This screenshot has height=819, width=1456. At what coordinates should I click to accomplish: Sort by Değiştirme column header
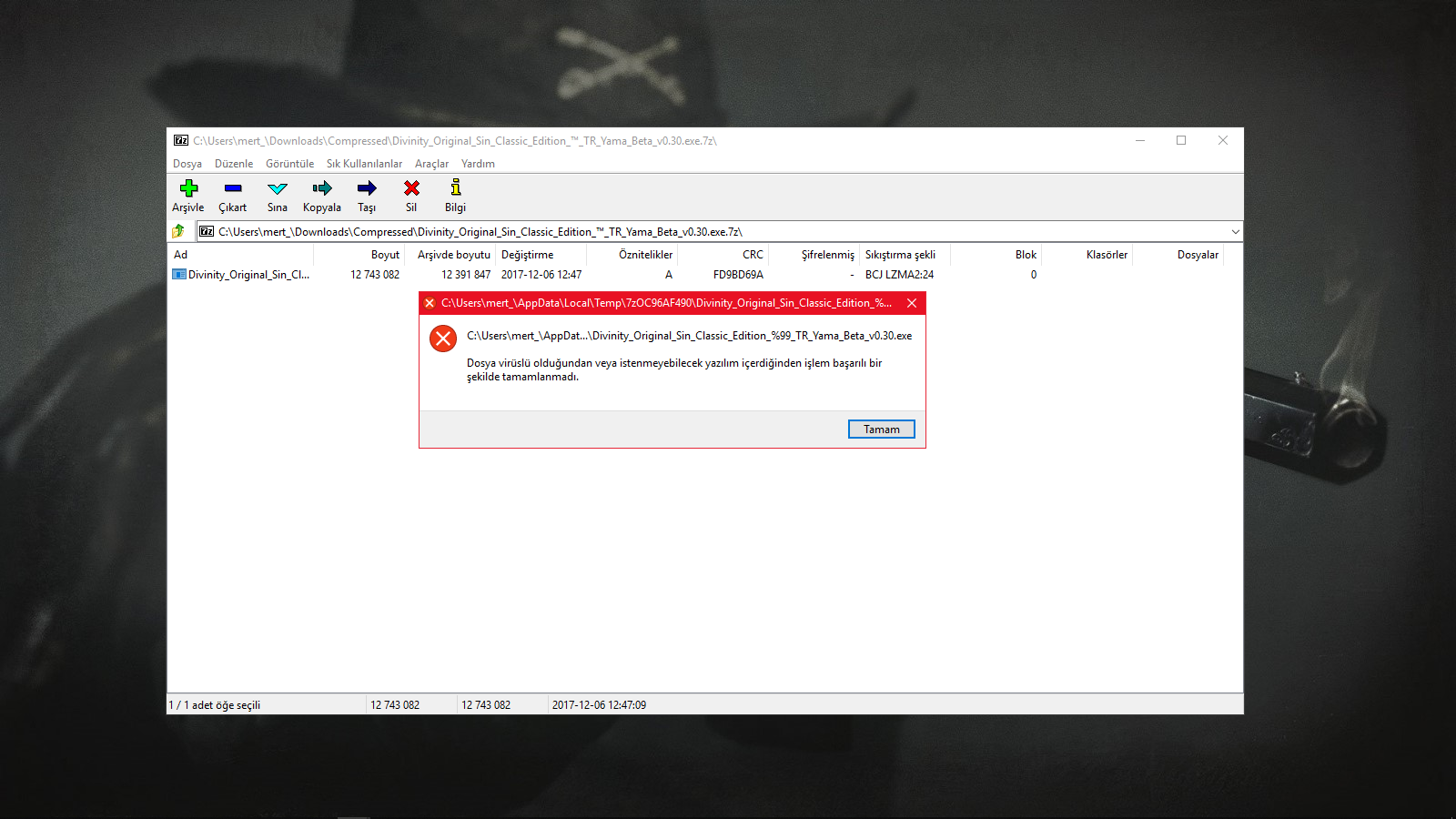[541, 255]
